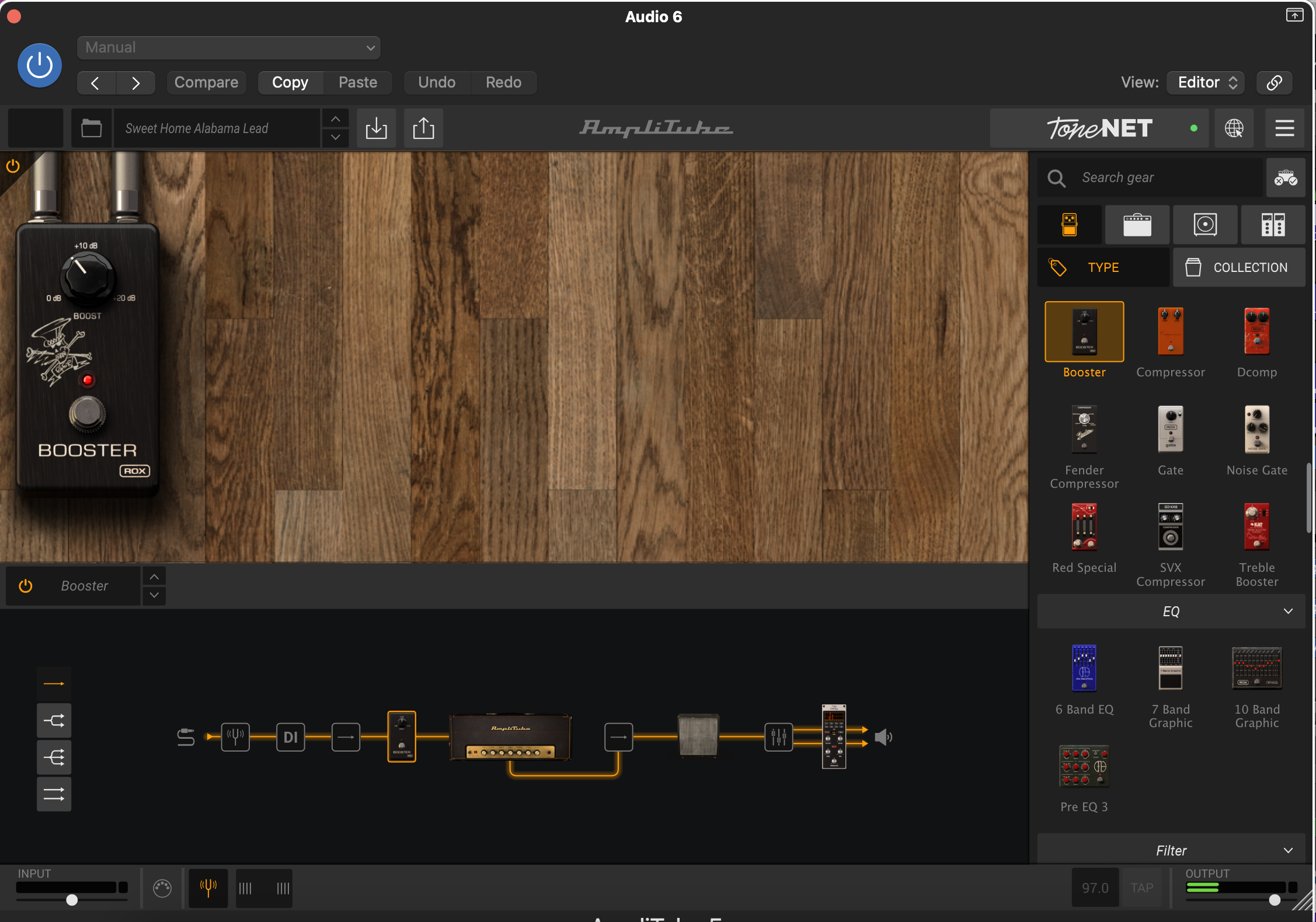1316x922 pixels.
Task: Click the save preset download icon
Action: [x=376, y=128]
